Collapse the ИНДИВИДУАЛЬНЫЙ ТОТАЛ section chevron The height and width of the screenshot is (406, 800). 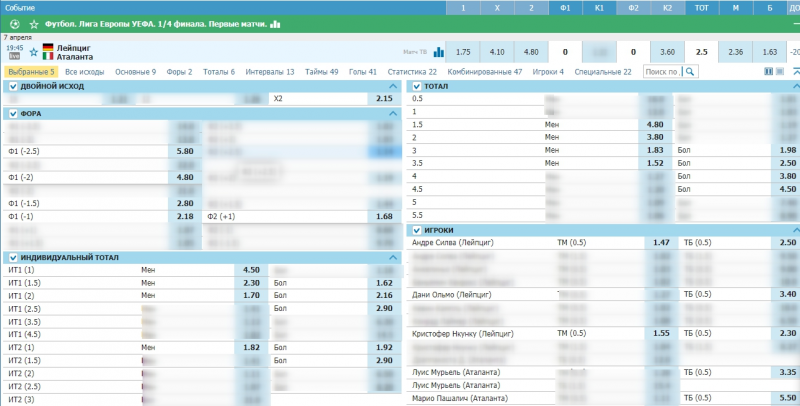[392, 258]
